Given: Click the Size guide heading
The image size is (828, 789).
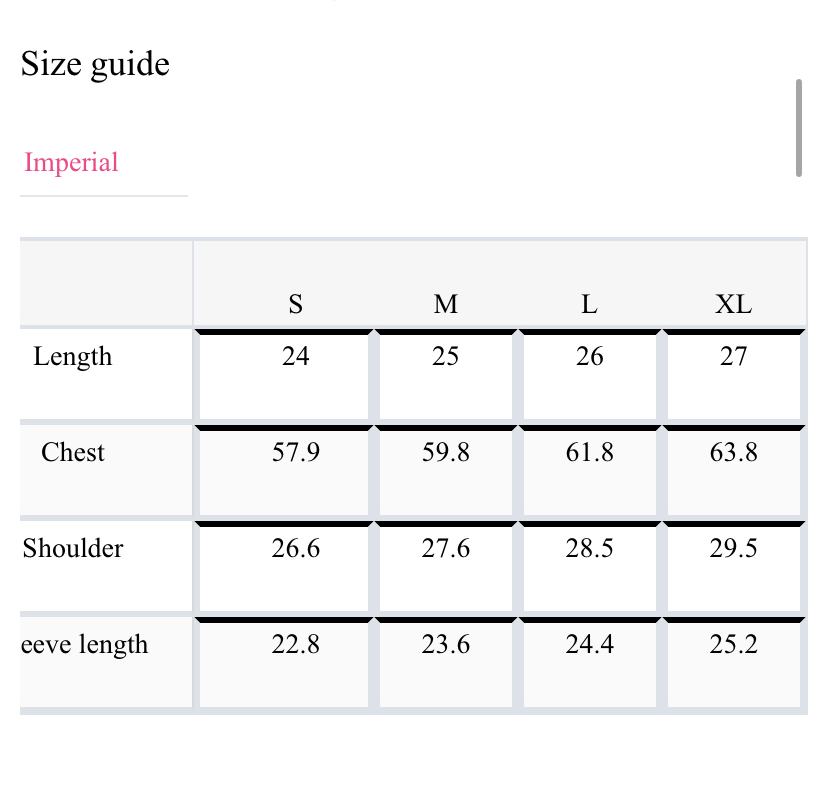Looking at the screenshot, I should [95, 64].
